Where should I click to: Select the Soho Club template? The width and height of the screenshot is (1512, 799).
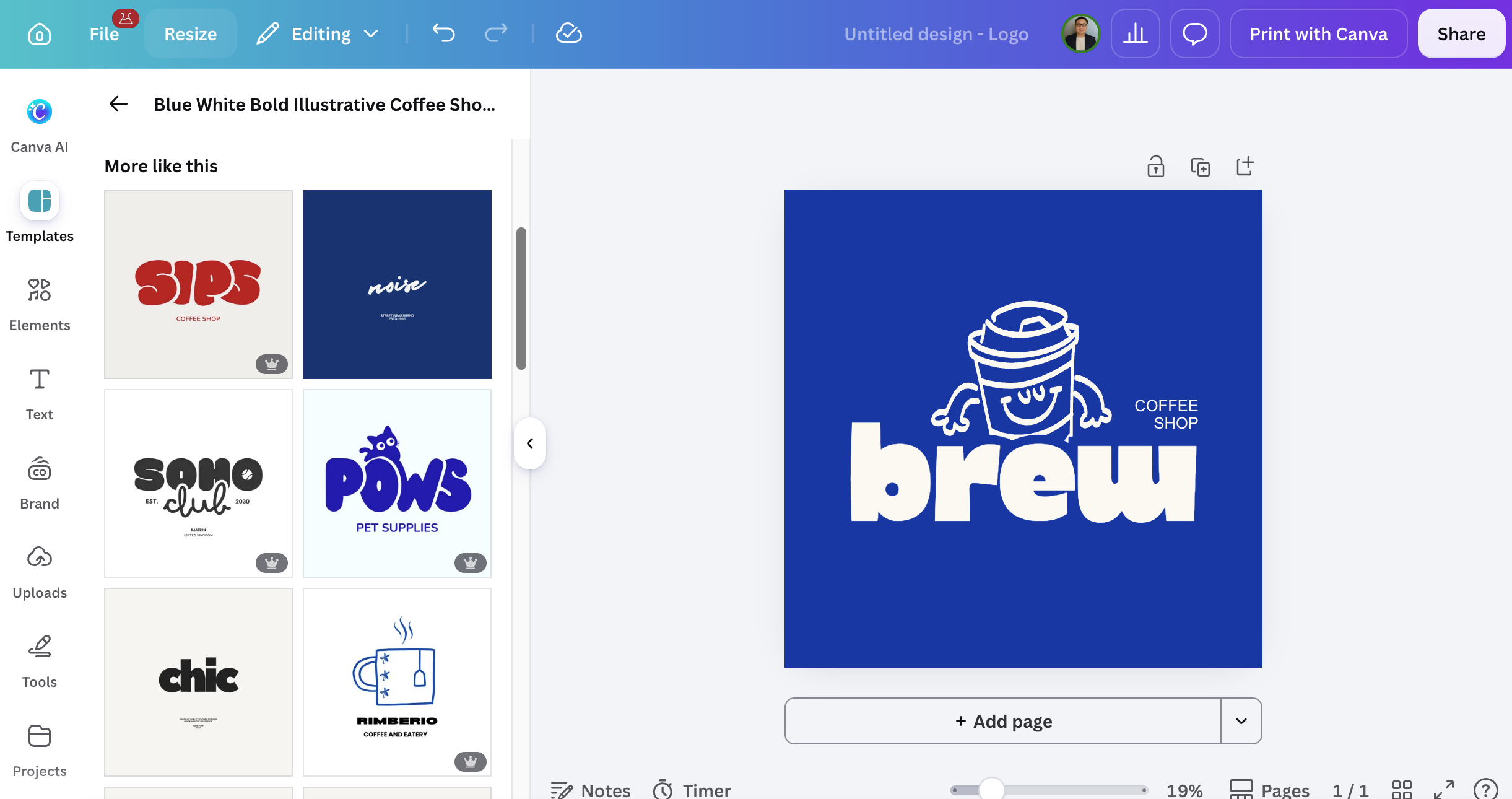(198, 483)
